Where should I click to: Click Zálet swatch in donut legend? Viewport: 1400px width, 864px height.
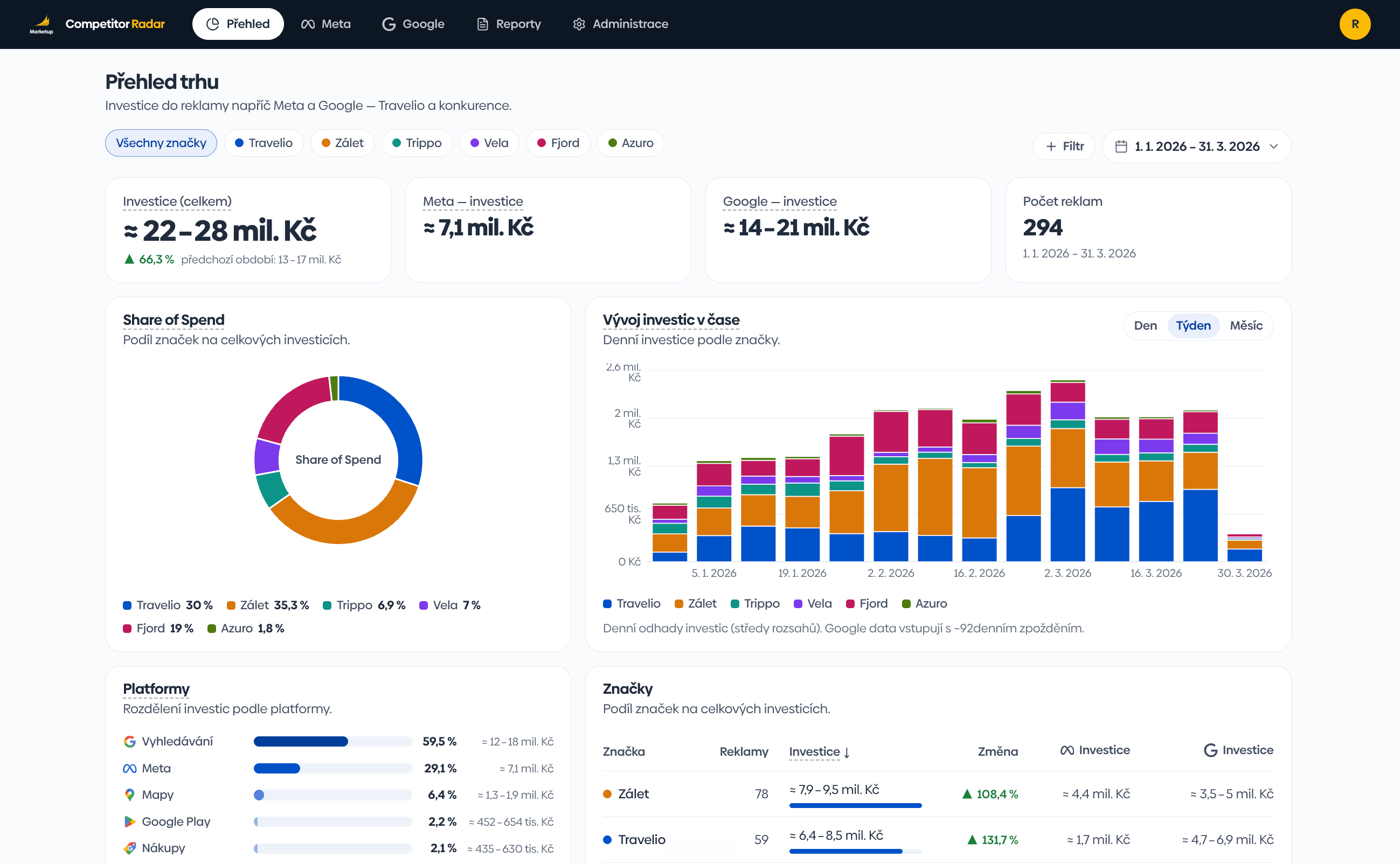[x=231, y=605]
